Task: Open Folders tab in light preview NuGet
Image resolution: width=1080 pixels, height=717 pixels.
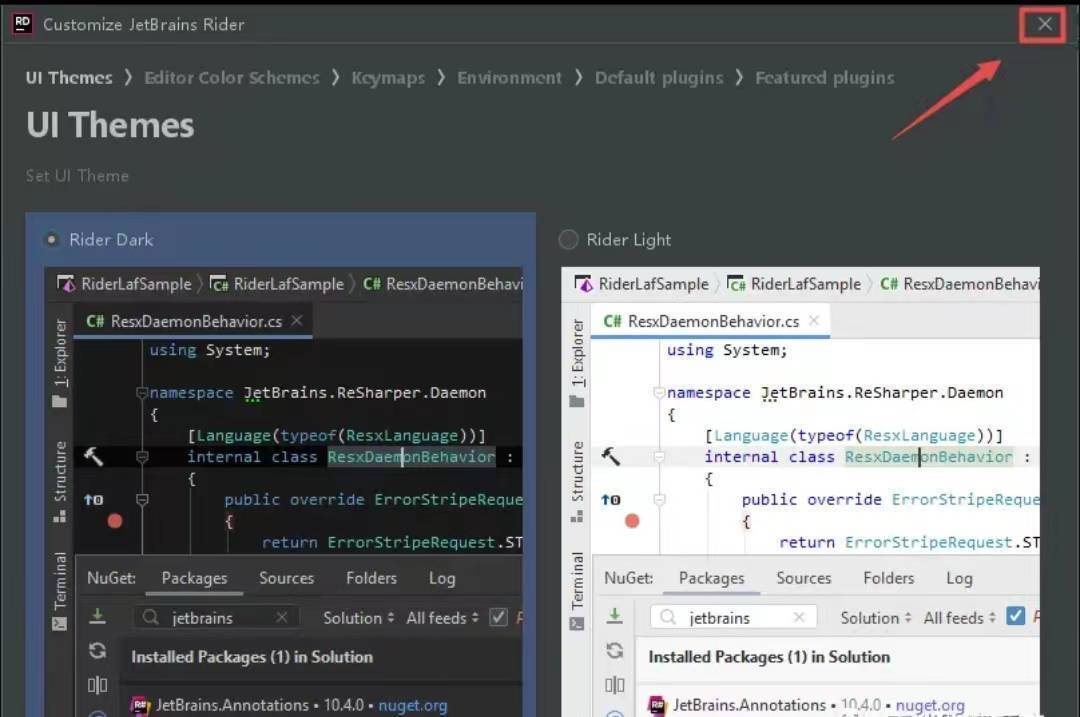Action: tap(889, 578)
